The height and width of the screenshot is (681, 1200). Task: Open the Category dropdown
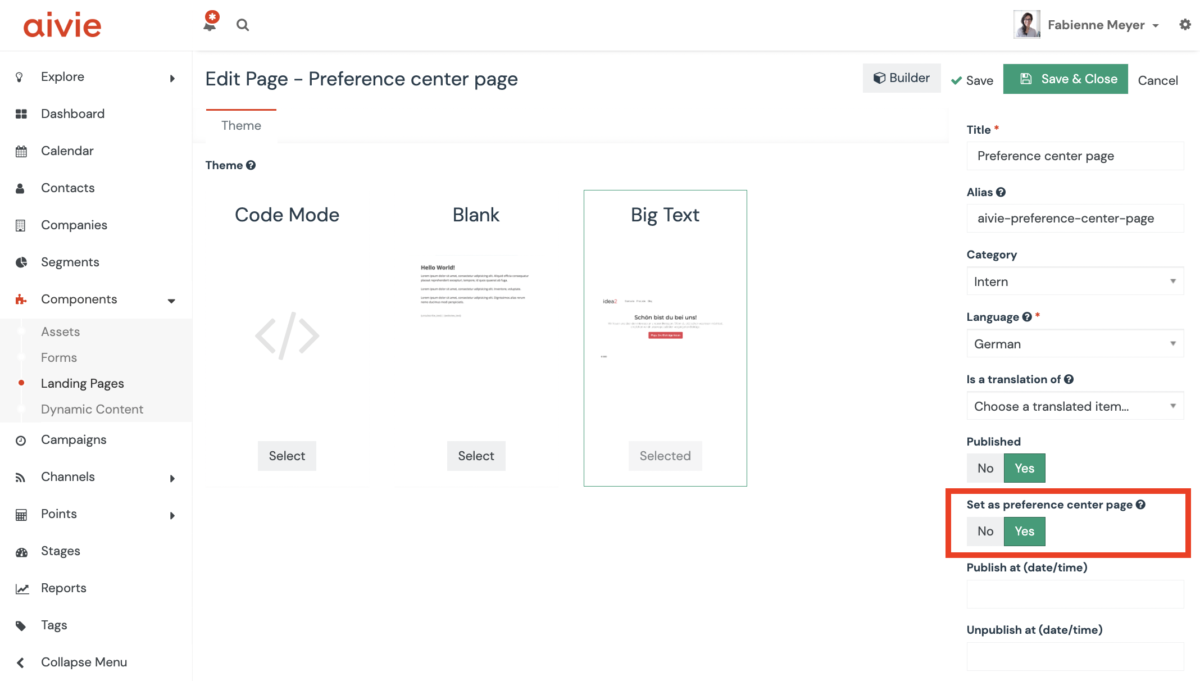(x=1074, y=282)
